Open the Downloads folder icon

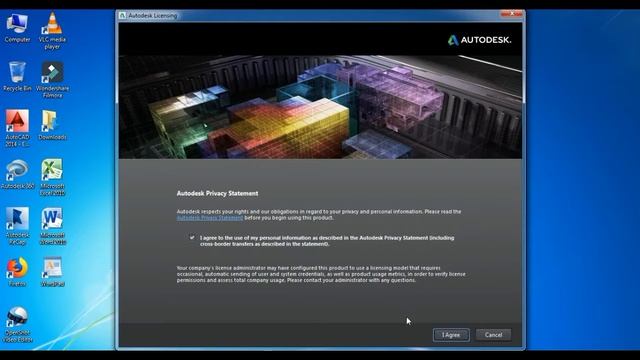[52, 125]
